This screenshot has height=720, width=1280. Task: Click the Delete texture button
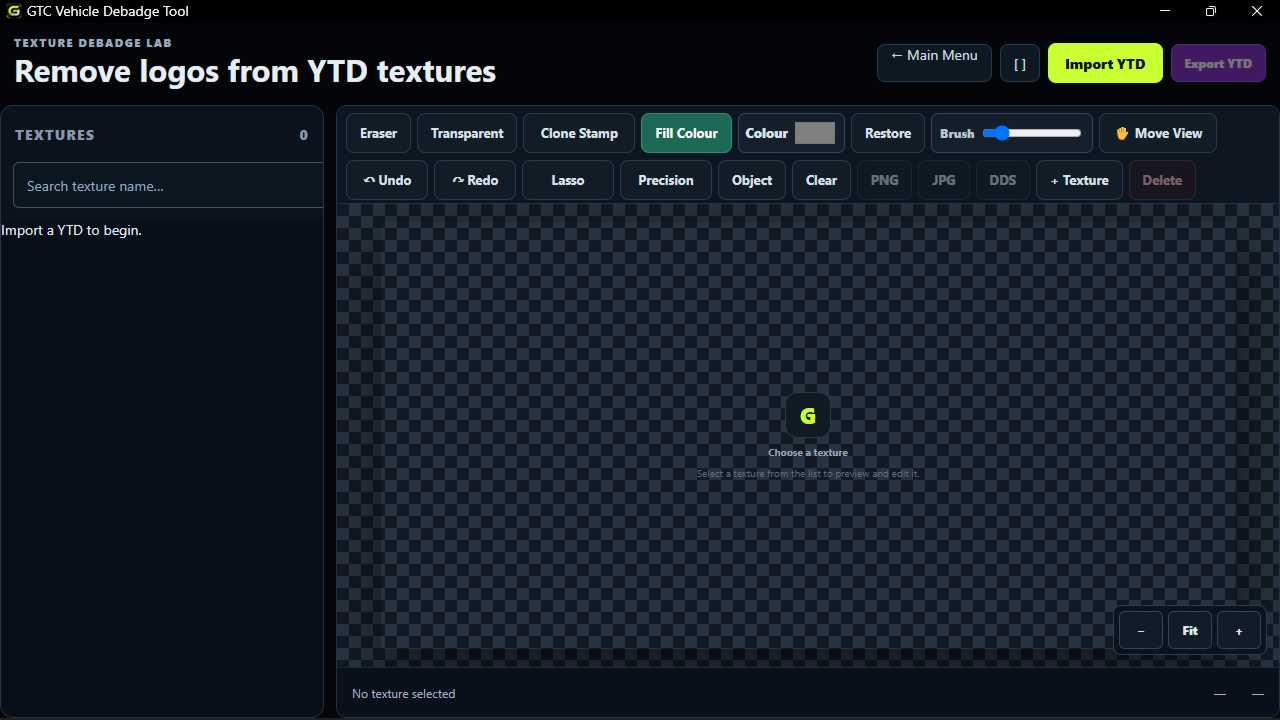[x=1162, y=180]
